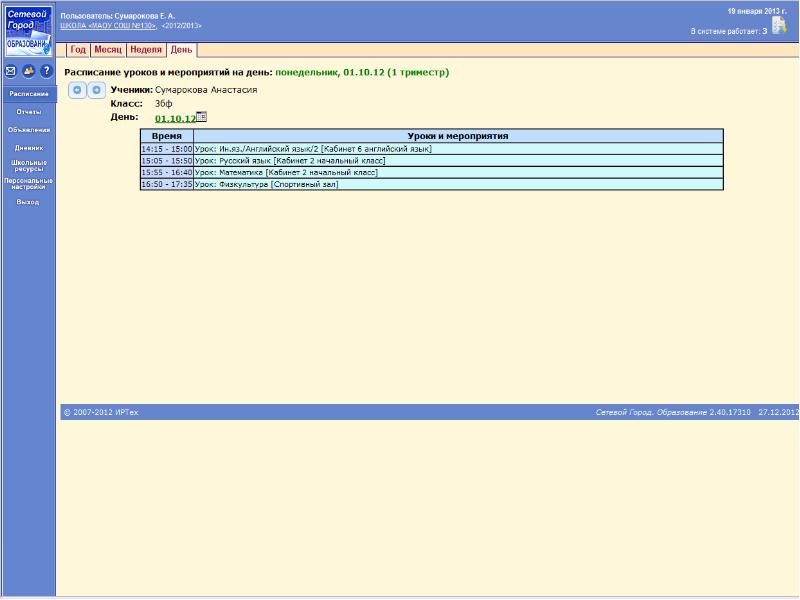Image resolution: width=800 pixels, height=600 pixels.
Task: Click the document icon in top-right corner
Action: pyautogui.click(x=778, y=27)
